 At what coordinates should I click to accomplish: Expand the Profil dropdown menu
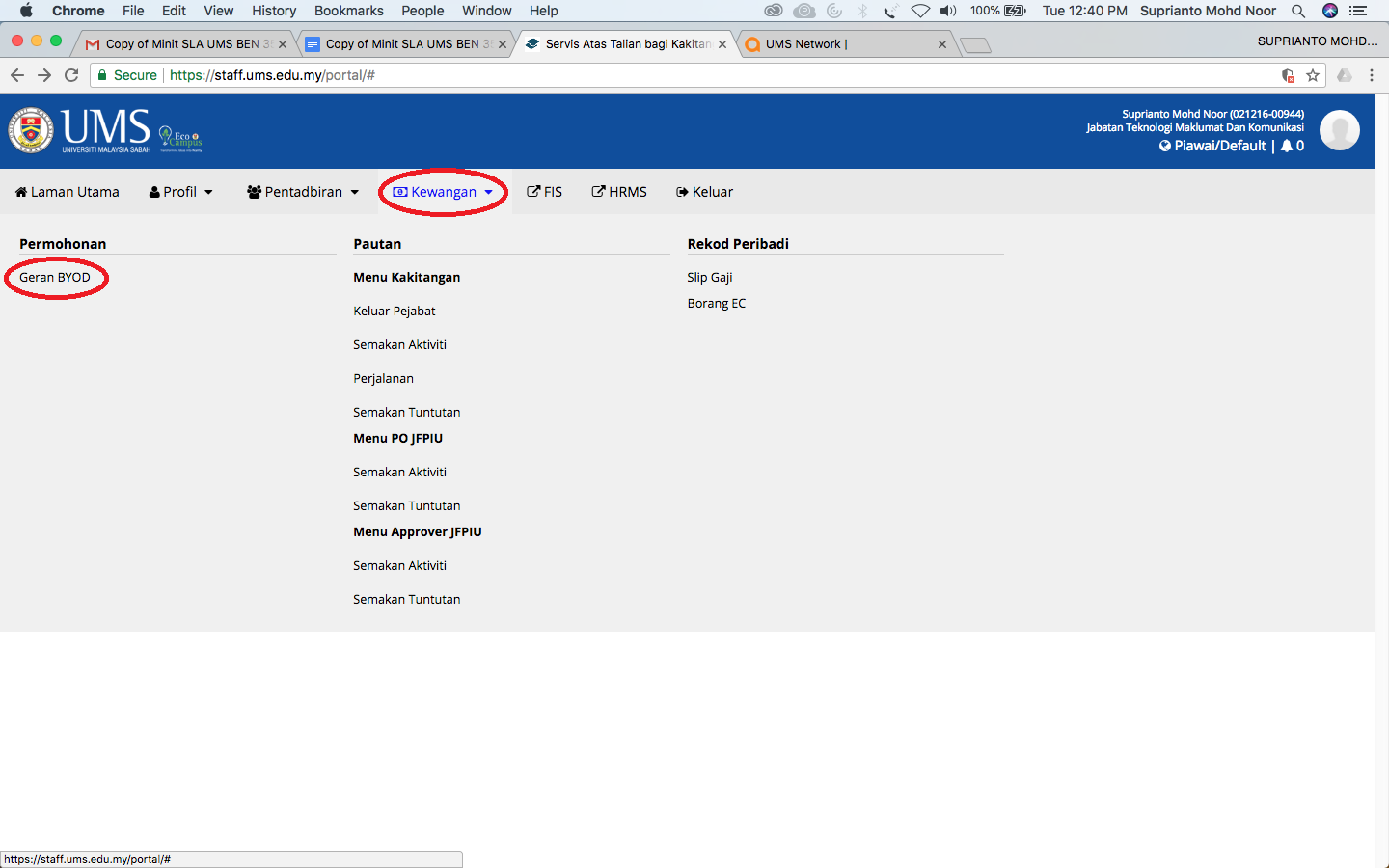point(181,192)
